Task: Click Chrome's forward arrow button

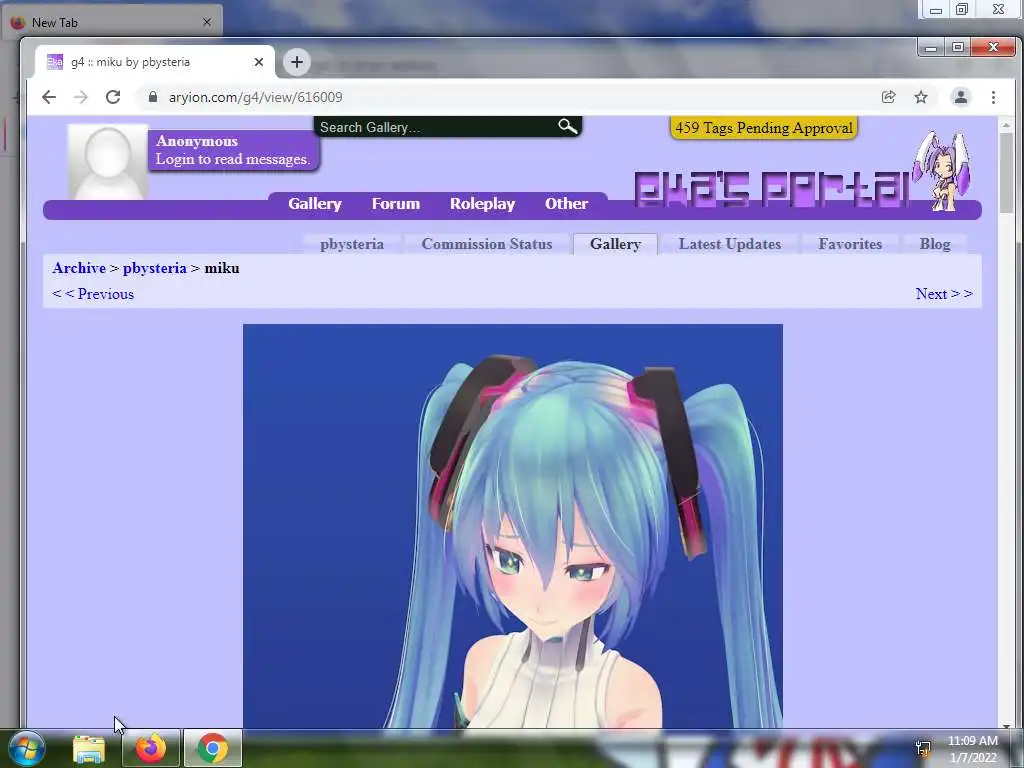Action: [x=80, y=97]
